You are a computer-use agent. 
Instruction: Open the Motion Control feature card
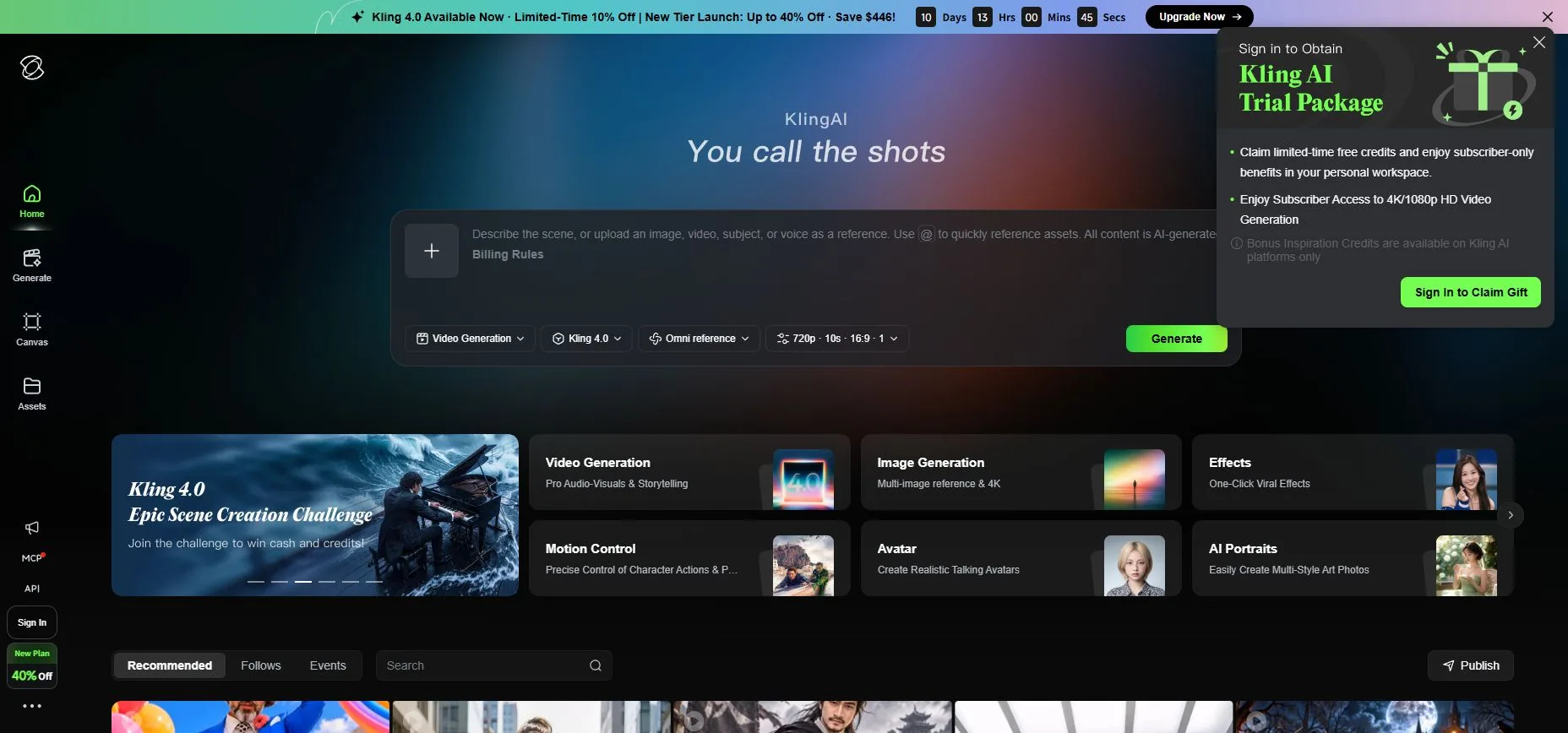click(x=689, y=558)
